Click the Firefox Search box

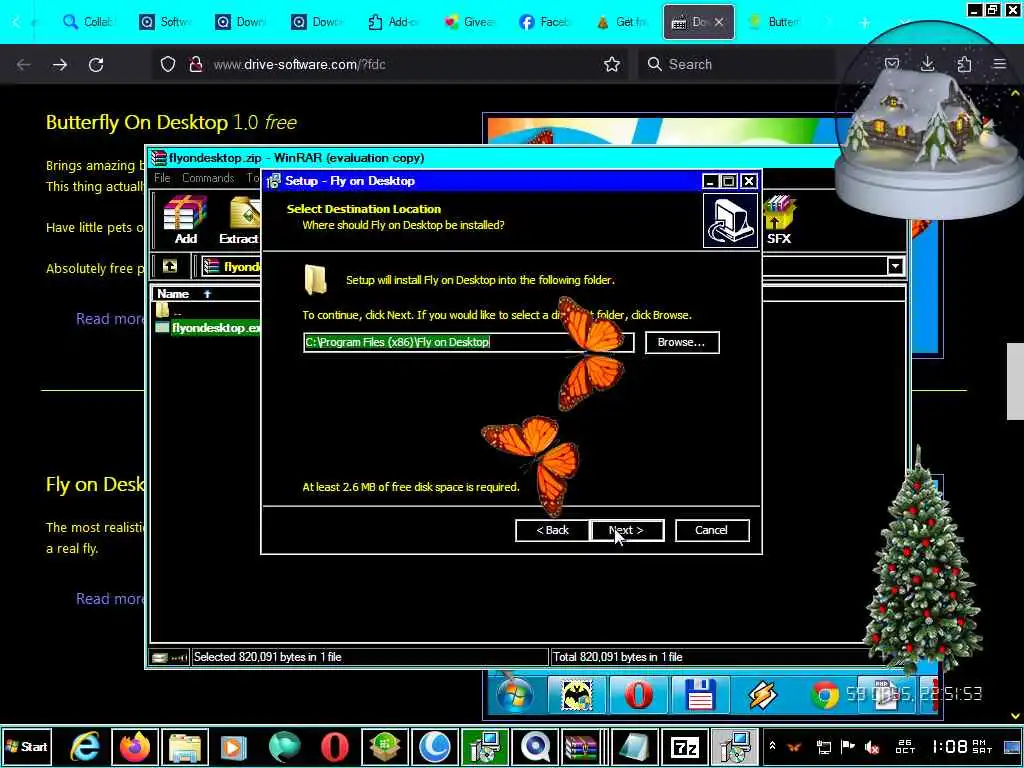(x=737, y=64)
